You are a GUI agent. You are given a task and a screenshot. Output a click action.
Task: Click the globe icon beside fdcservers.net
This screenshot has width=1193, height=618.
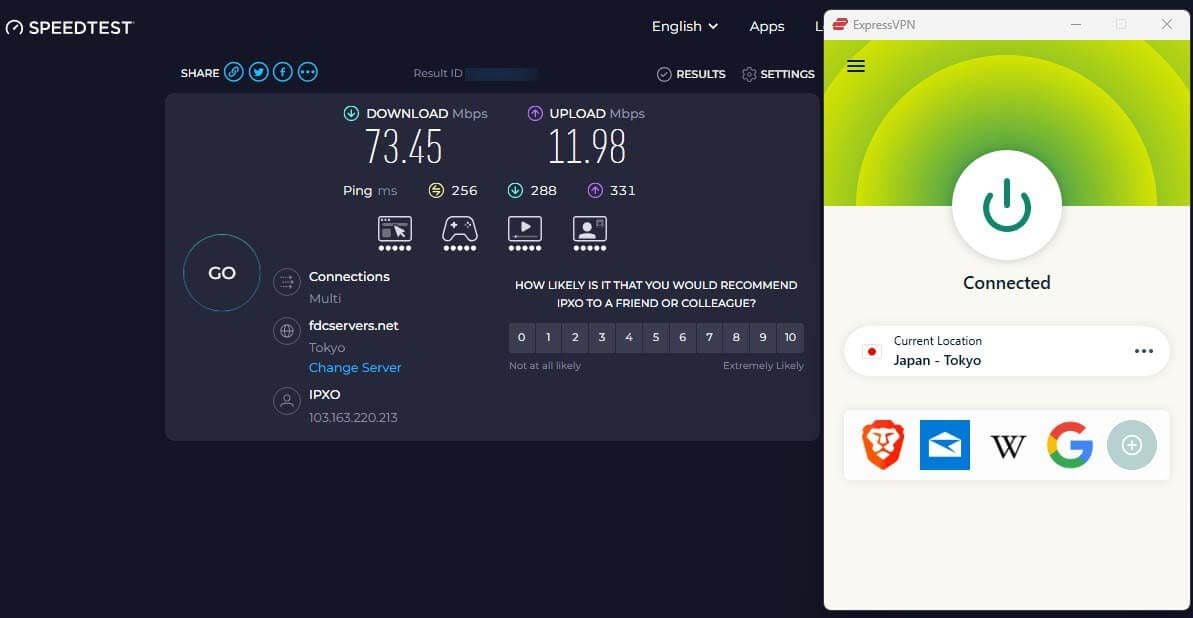coord(287,331)
